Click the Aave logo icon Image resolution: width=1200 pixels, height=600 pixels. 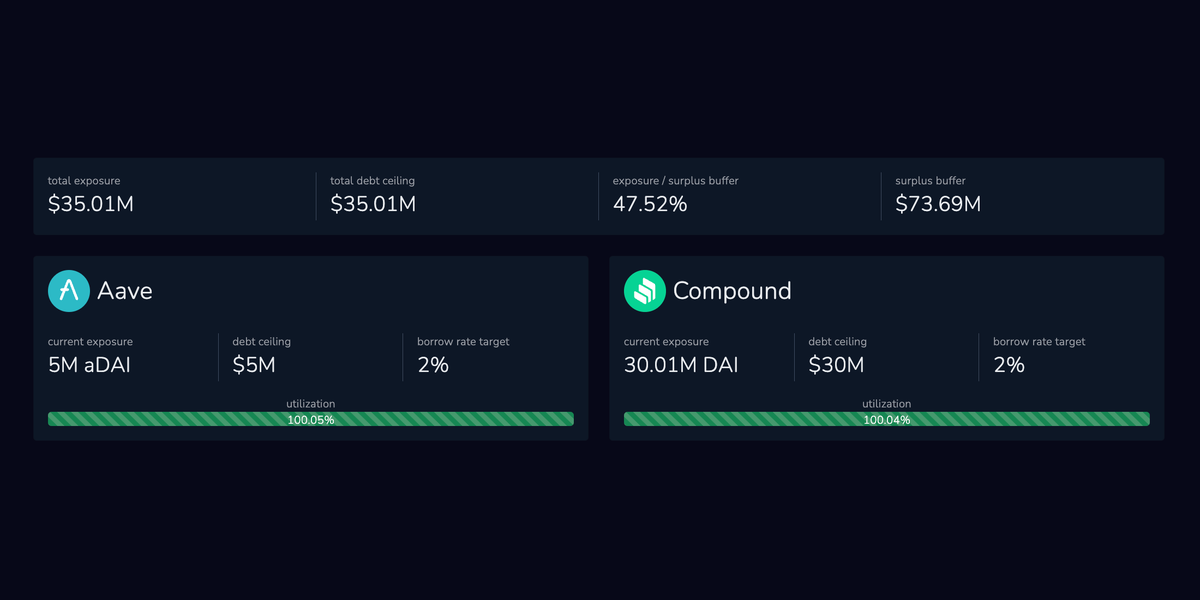coord(68,291)
